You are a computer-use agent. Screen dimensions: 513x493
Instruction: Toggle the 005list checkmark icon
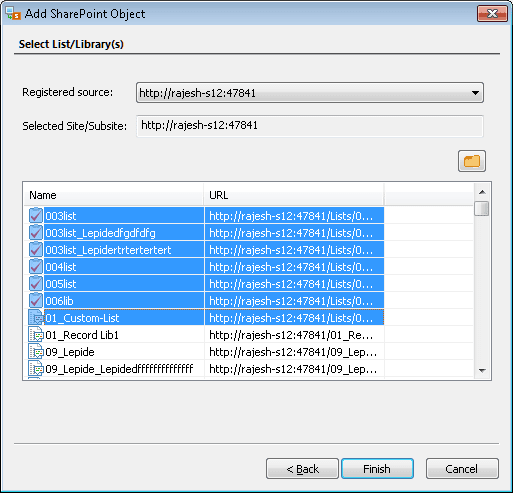click(x=36, y=283)
